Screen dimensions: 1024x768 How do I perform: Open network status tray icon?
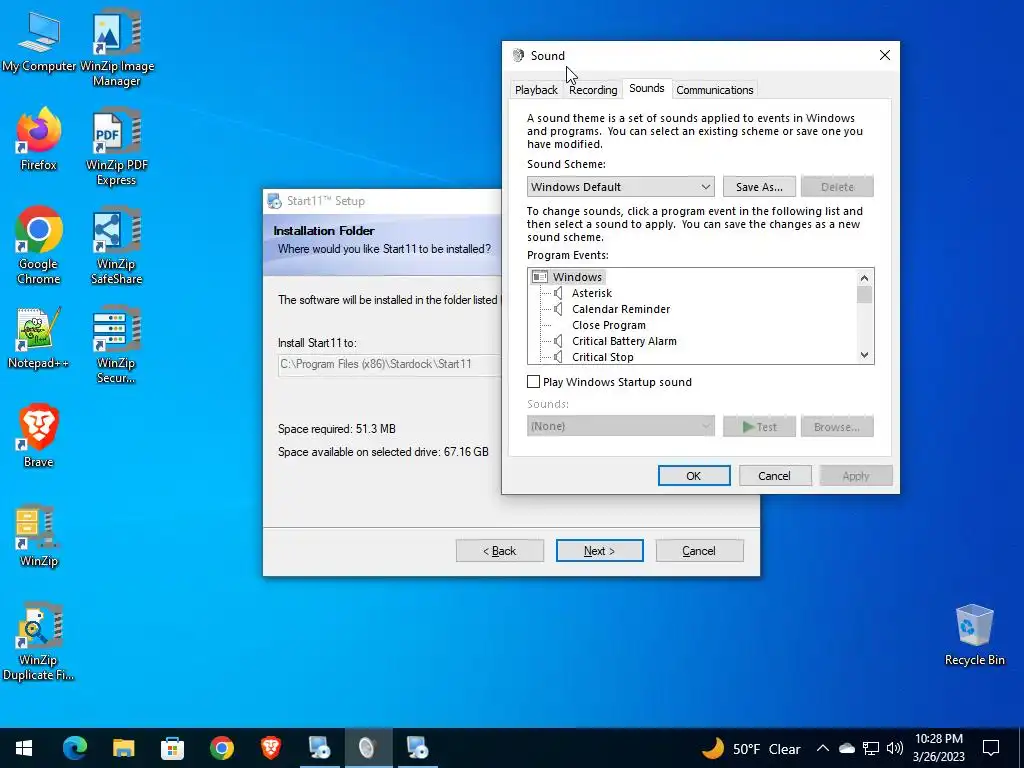coord(871,748)
